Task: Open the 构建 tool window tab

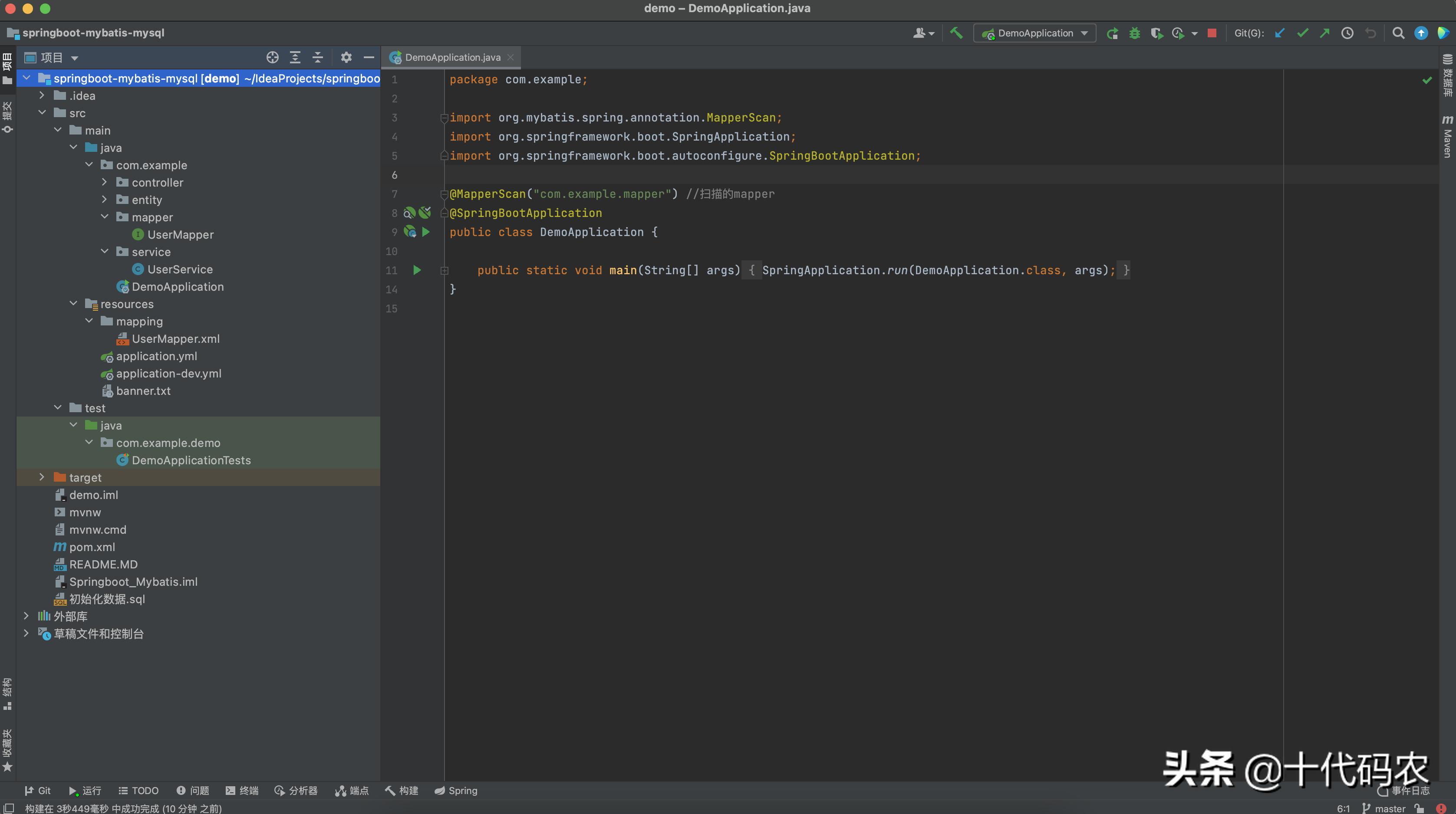Action: (x=401, y=790)
